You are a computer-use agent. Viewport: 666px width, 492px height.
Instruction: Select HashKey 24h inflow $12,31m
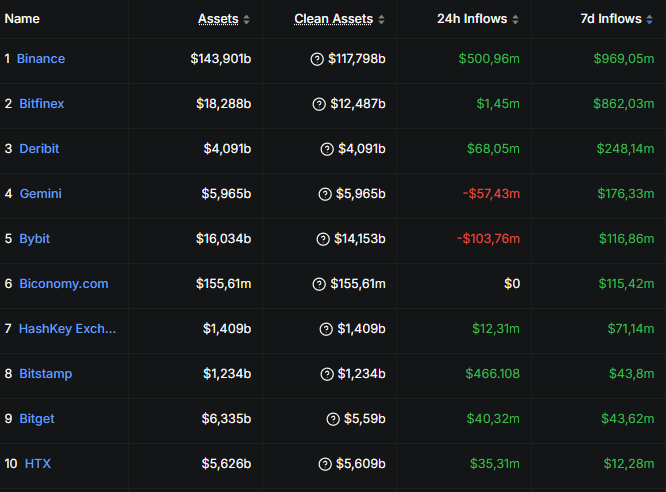click(496, 329)
